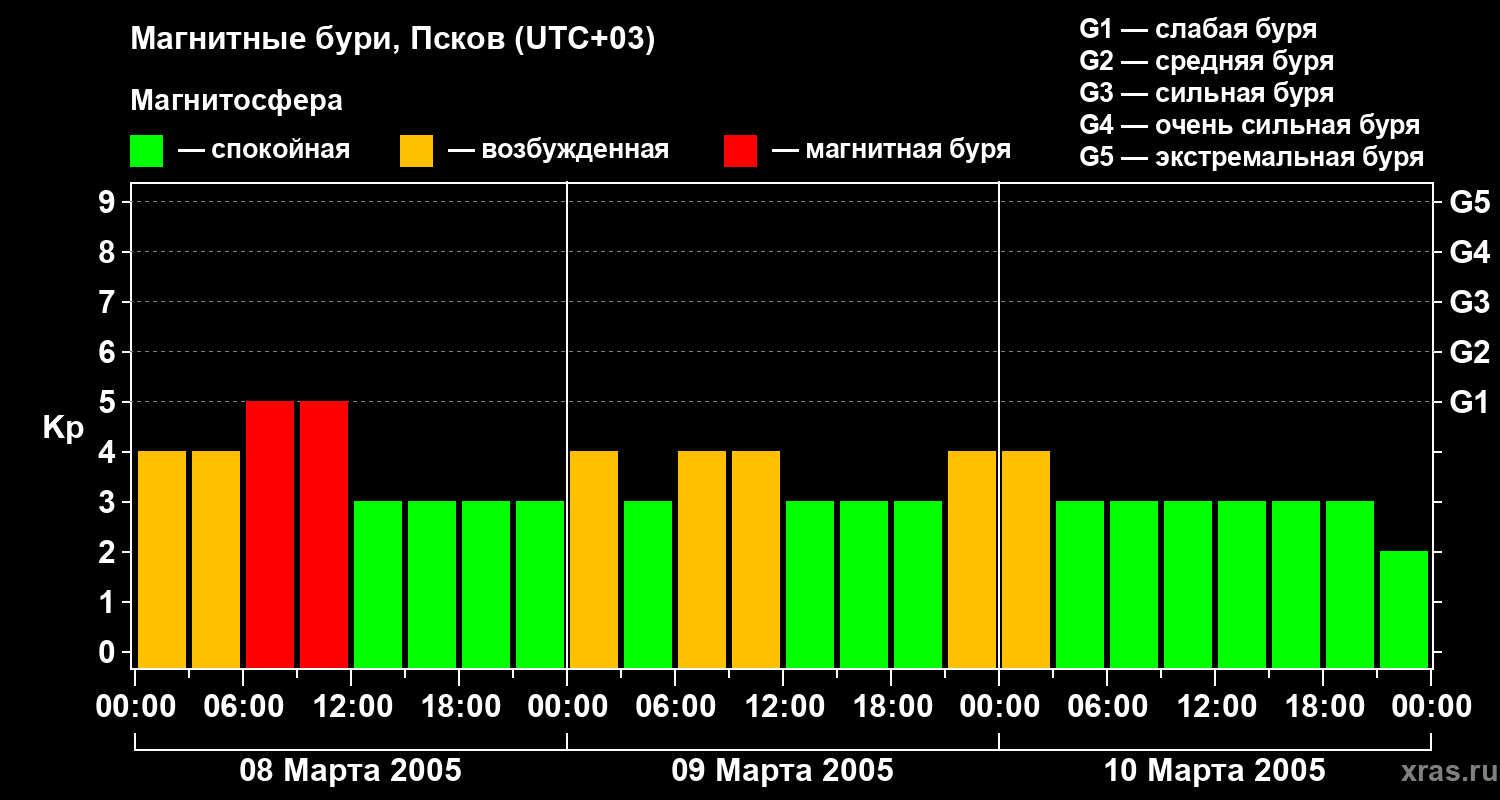Select the «09 Марта 2005» date label

pyautogui.click(x=782, y=771)
